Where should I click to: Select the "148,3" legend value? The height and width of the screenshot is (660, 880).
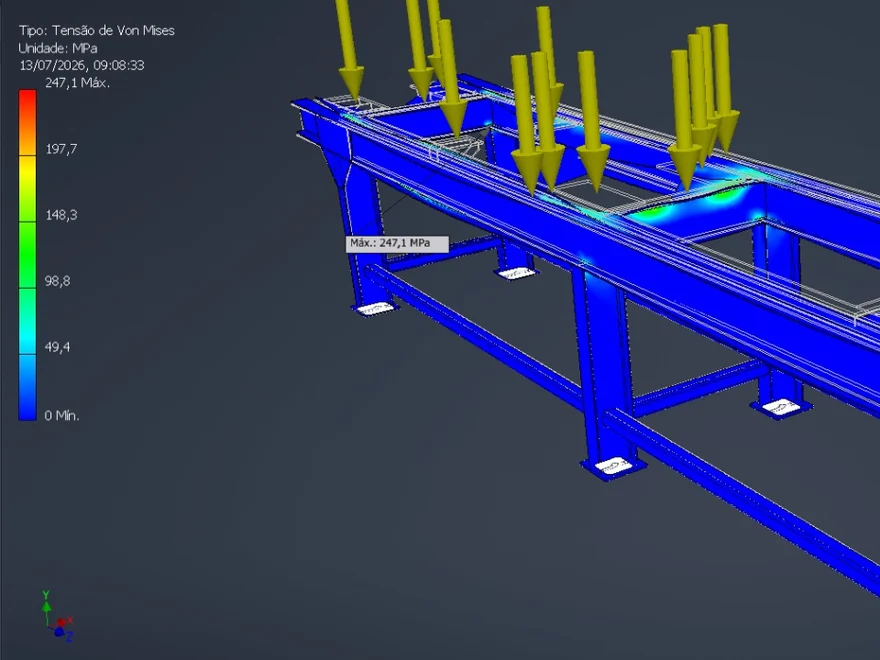61,215
